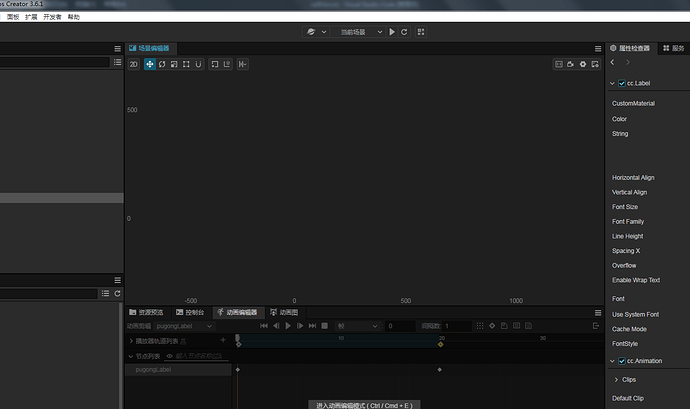
Task: Collapse the cc.Label component section
Action: coord(612,83)
